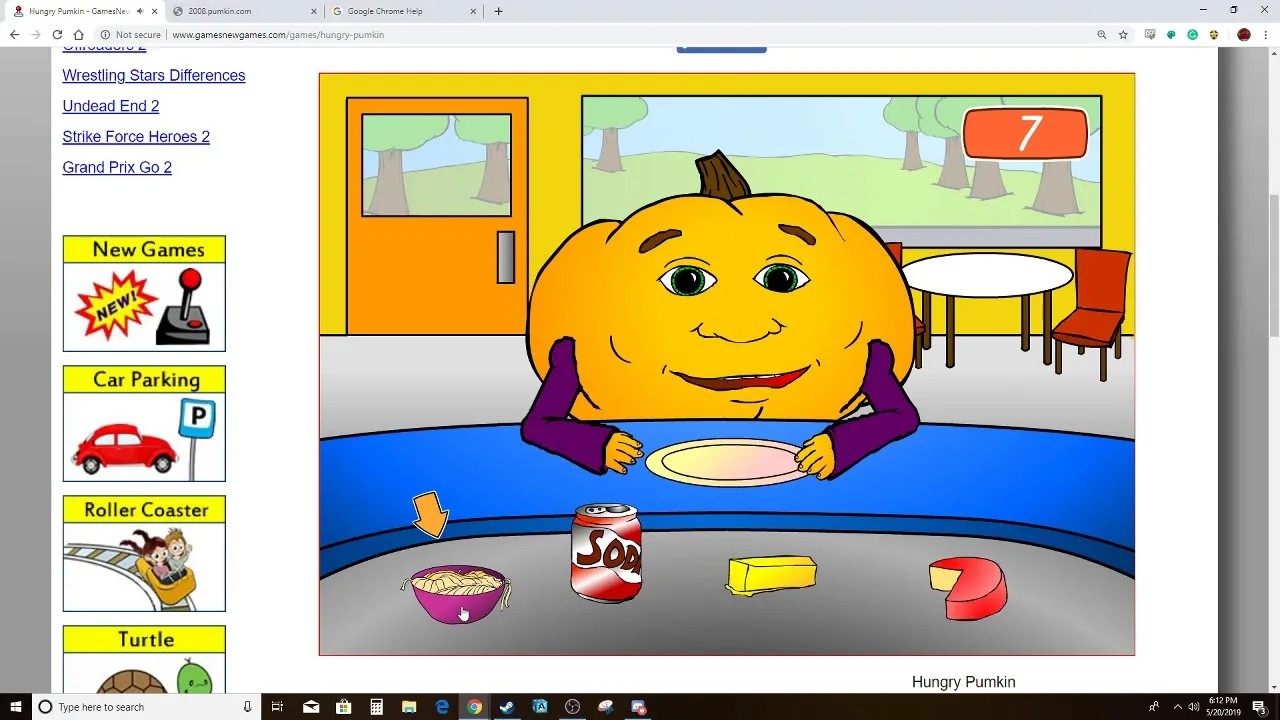Switch to the Google Chrome Help tab
Screen dimensions: 1280x720
pyautogui.click(x=404, y=11)
